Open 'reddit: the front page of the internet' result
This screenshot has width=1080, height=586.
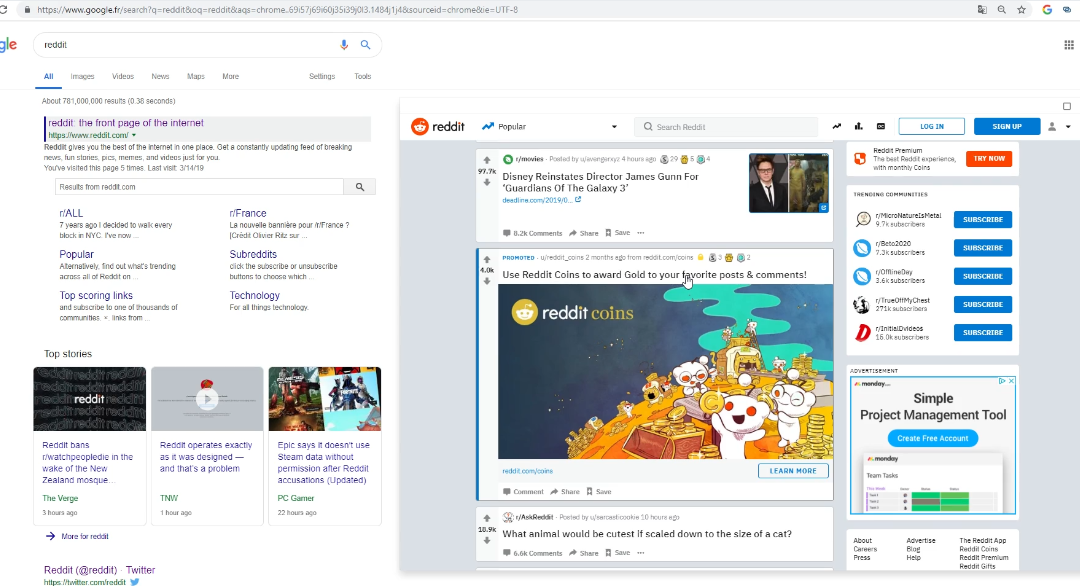point(126,123)
